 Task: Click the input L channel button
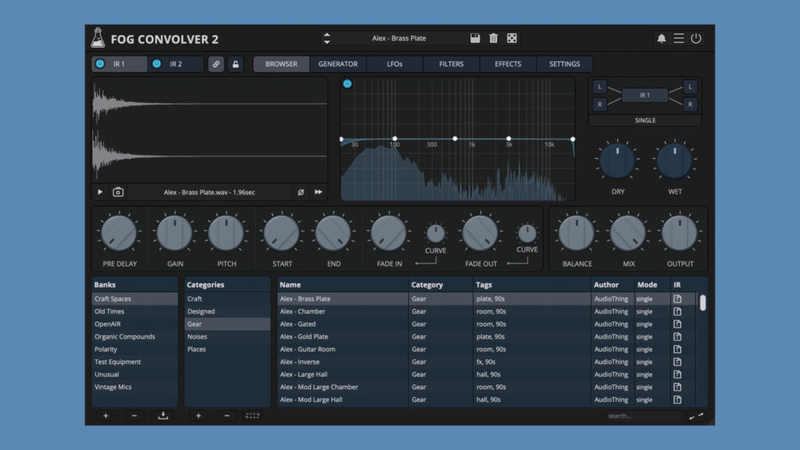[x=599, y=87]
